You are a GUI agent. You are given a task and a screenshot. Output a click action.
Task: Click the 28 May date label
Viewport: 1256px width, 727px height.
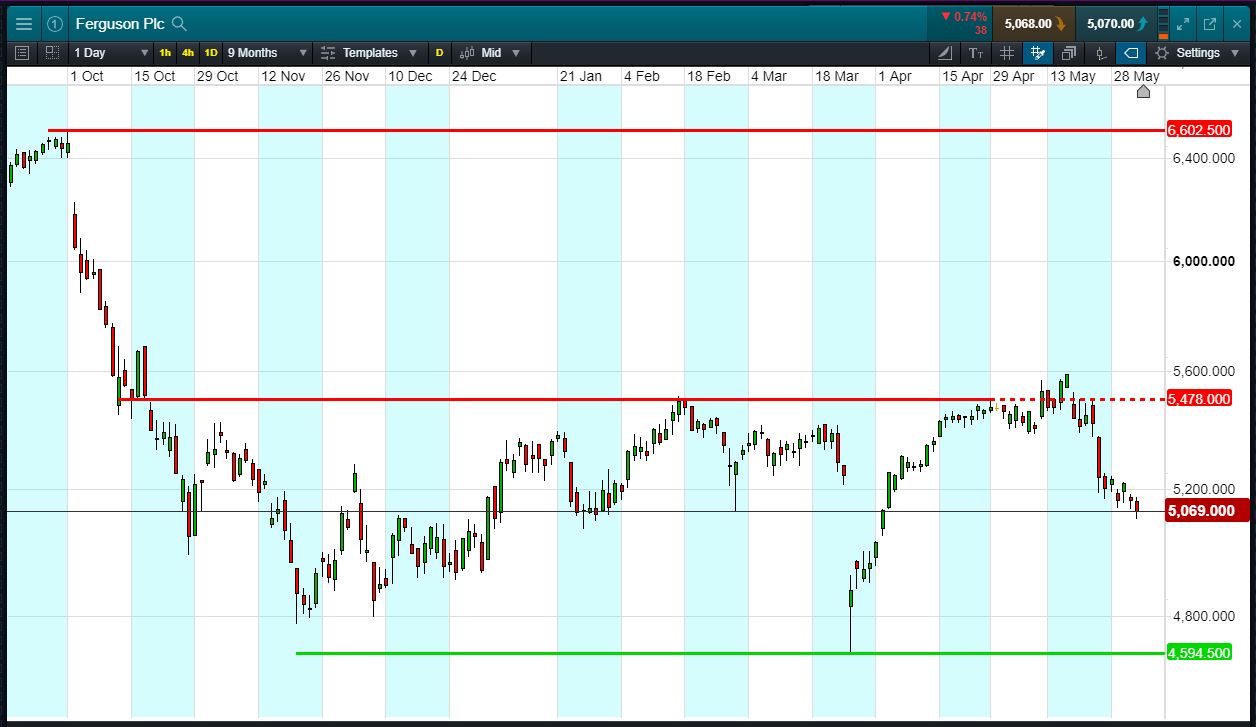[x=1137, y=76]
